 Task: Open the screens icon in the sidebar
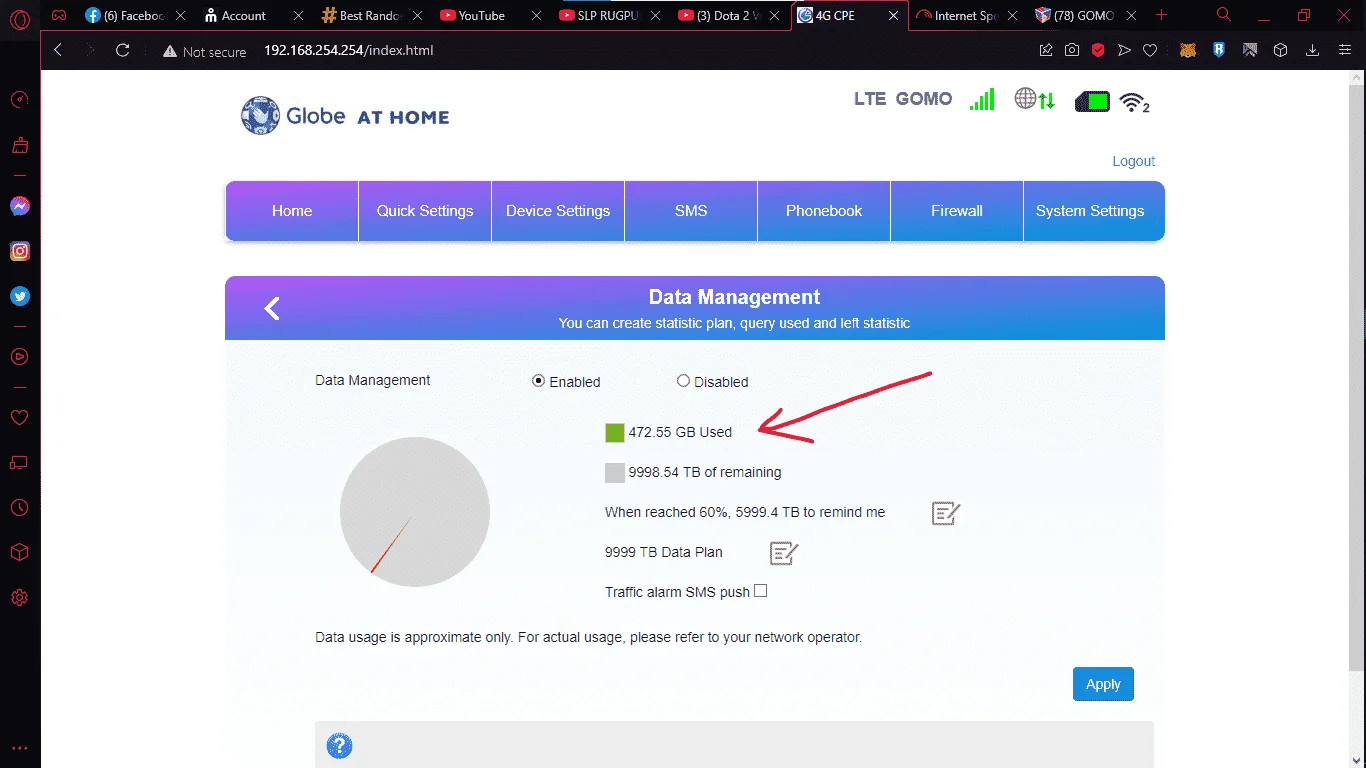click(19, 463)
